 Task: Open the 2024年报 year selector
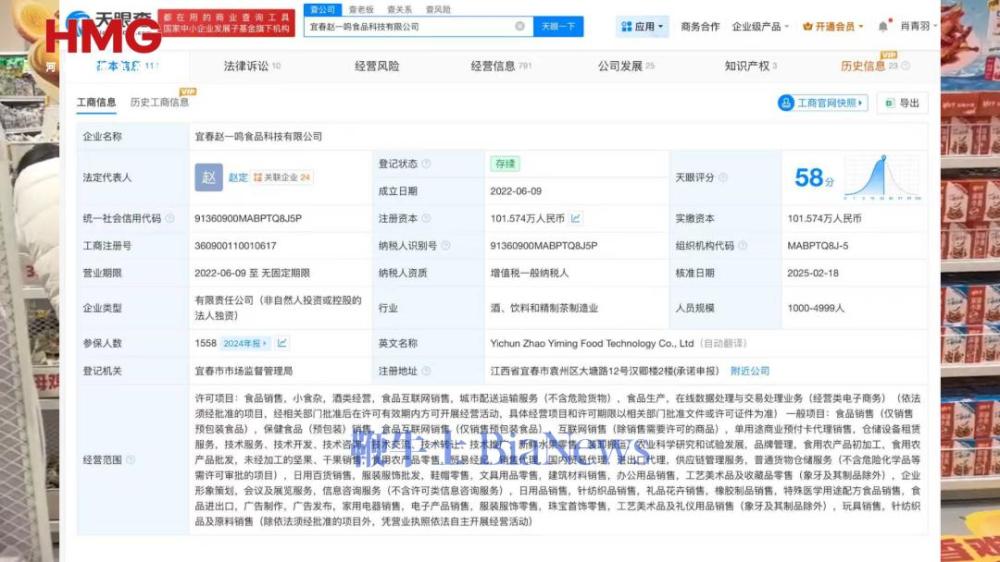pos(246,343)
